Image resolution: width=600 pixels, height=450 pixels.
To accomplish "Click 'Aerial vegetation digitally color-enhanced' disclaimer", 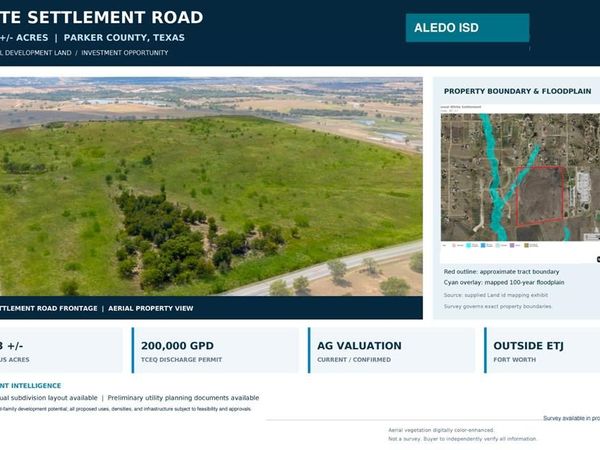I will (x=441, y=430).
